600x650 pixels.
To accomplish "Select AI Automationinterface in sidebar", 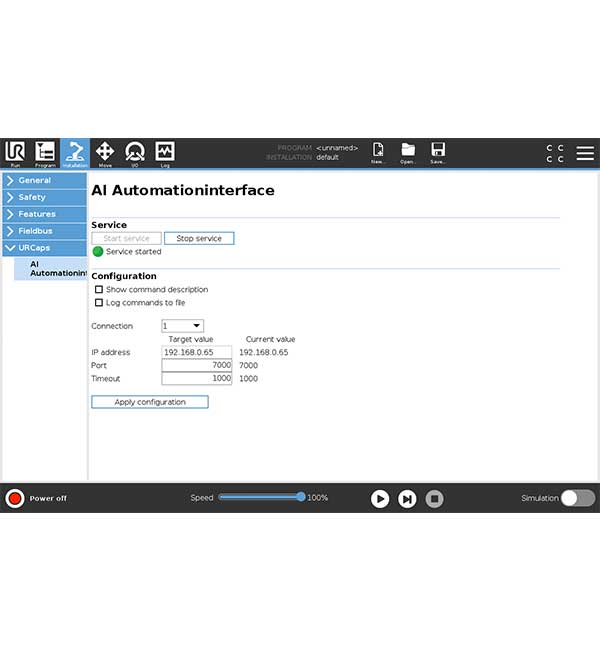I will click(x=51, y=269).
